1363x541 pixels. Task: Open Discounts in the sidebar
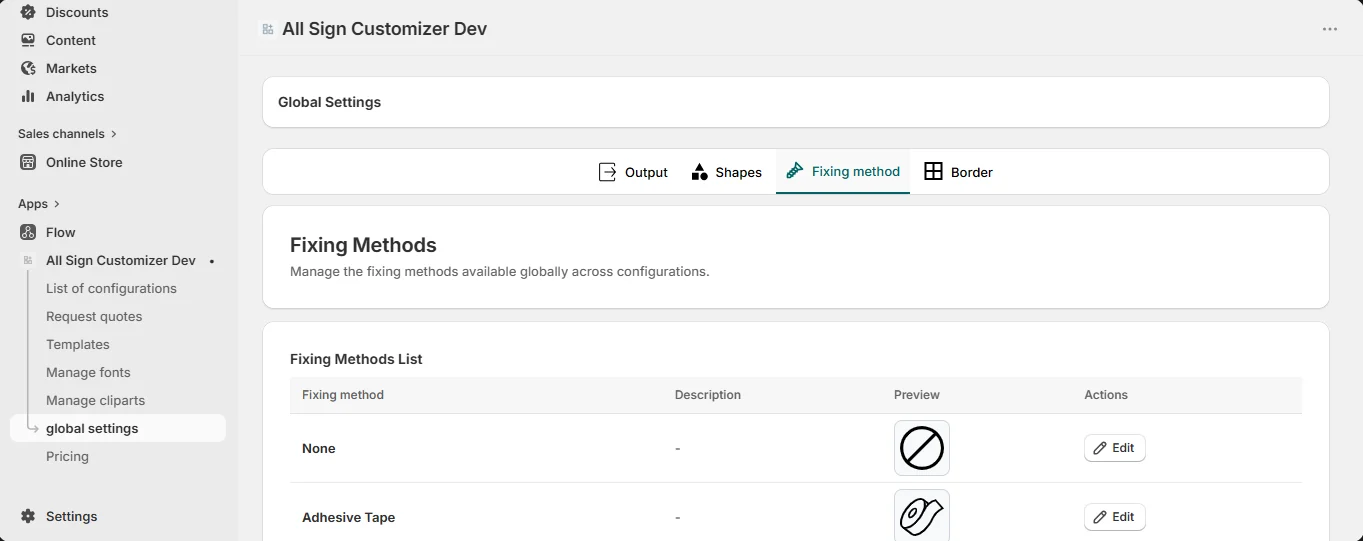coord(77,12)
